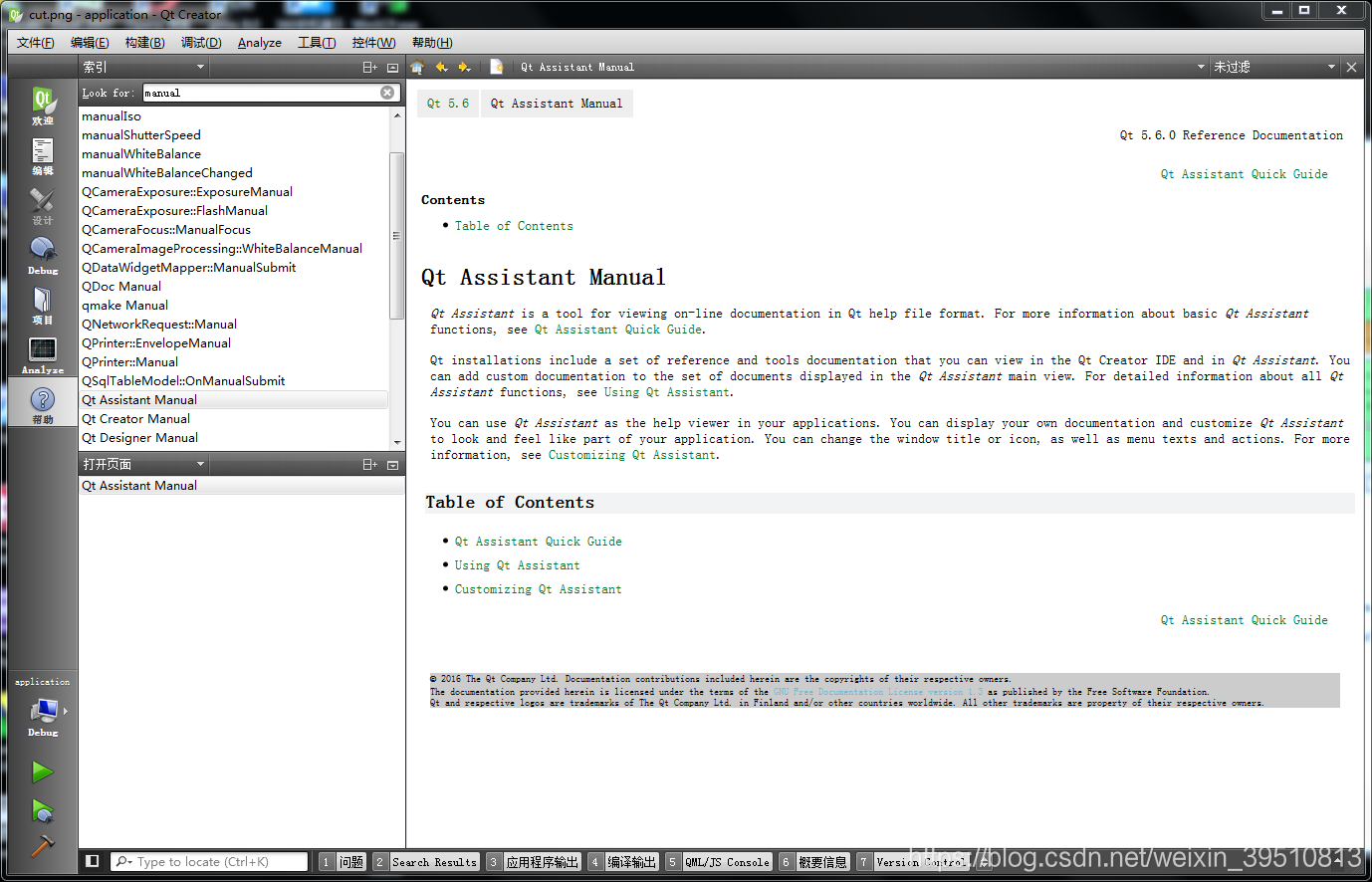The height and width of the screenshot is (882, 1372).
Task: Open the 编译输出 output pane
Action: pos(623,862)
